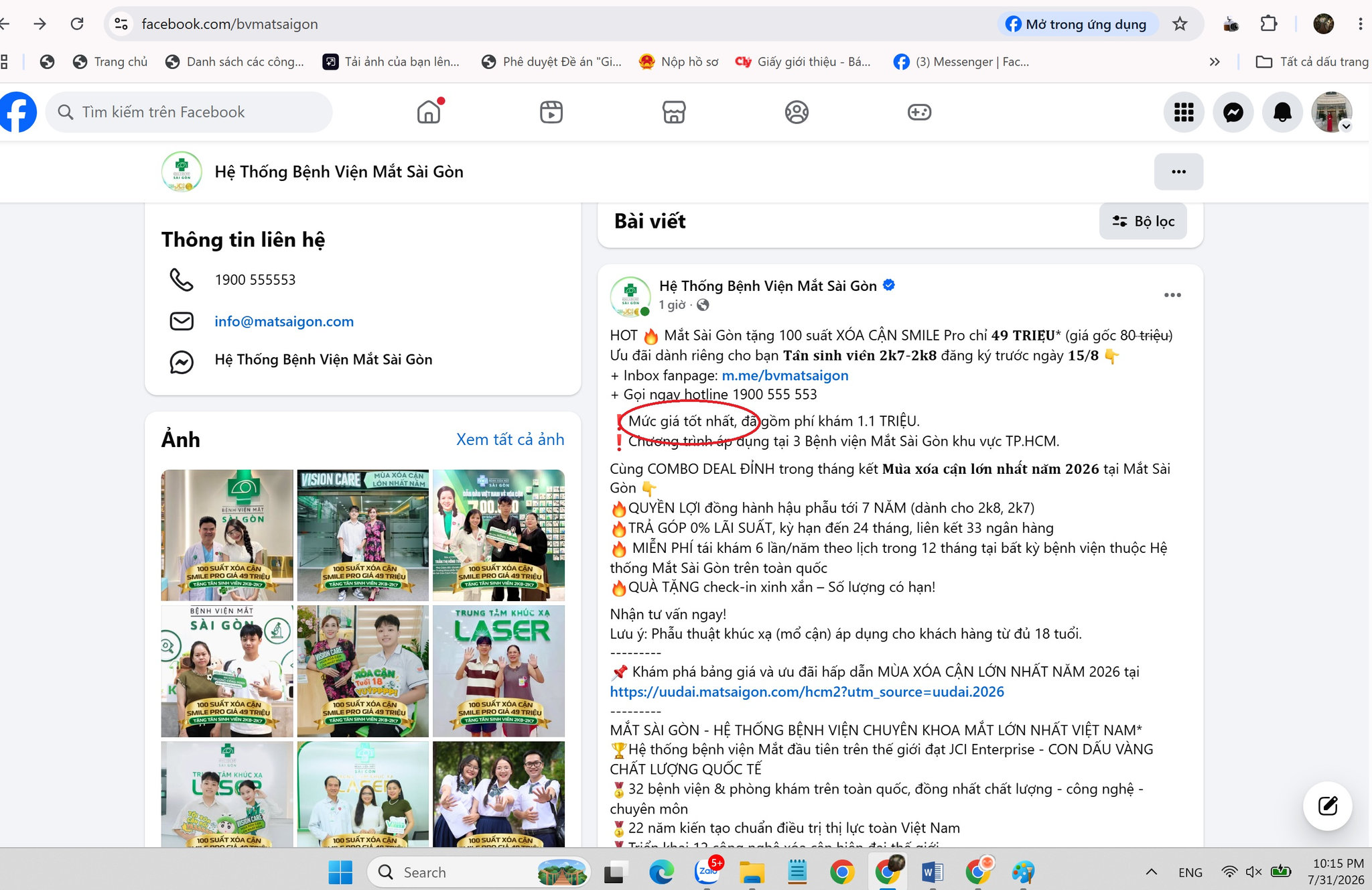Click the phone icon in contact info
The image size is (1372, 890).
[182, 279]
